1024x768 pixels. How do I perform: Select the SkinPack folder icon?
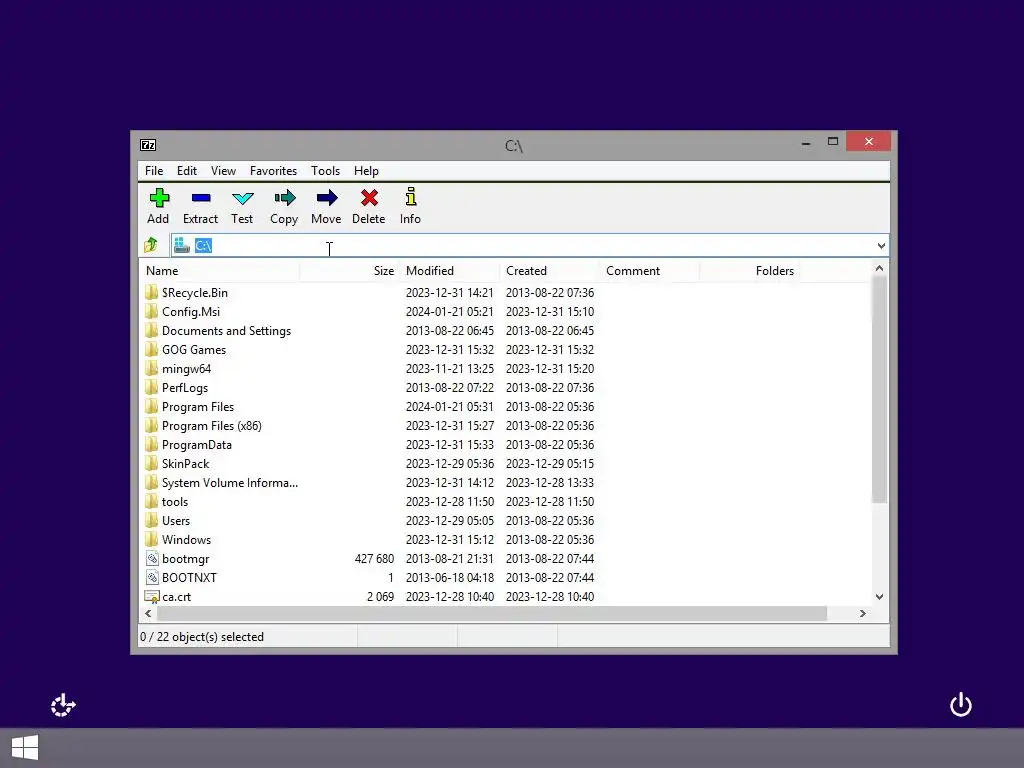click(x=152, y=463)
